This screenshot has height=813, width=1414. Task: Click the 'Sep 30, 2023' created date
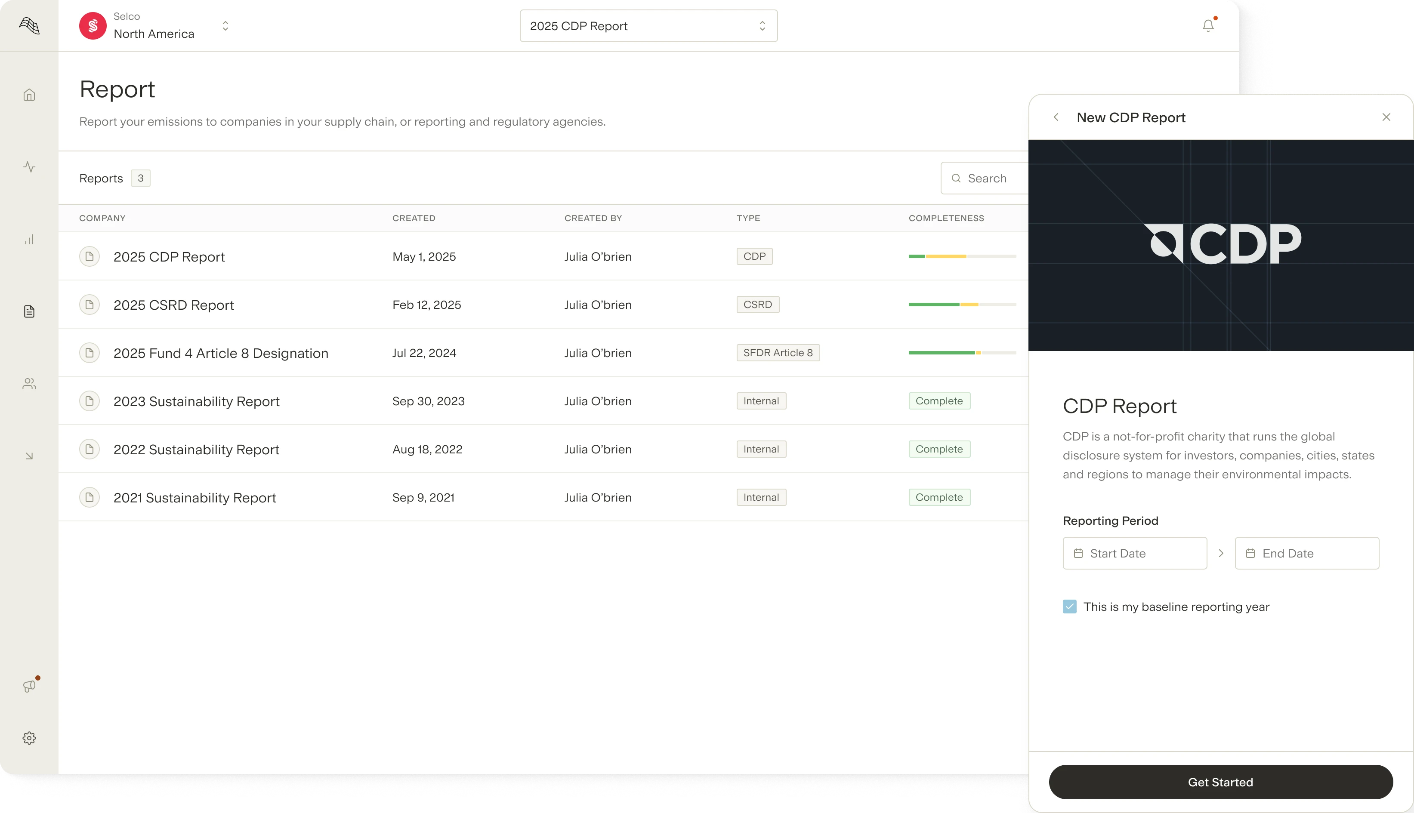click(429, 401)
